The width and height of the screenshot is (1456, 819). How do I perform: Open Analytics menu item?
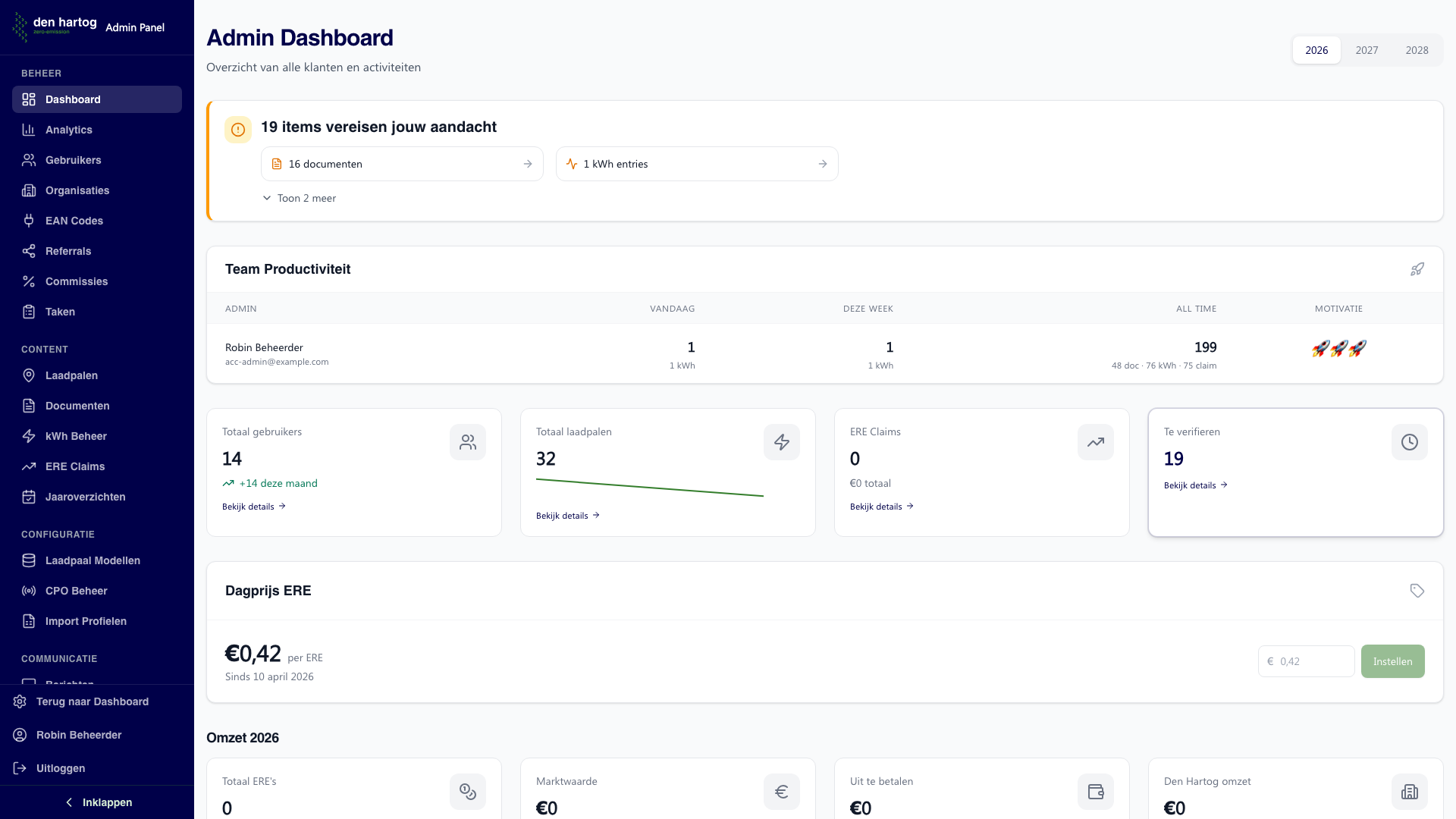97,130
